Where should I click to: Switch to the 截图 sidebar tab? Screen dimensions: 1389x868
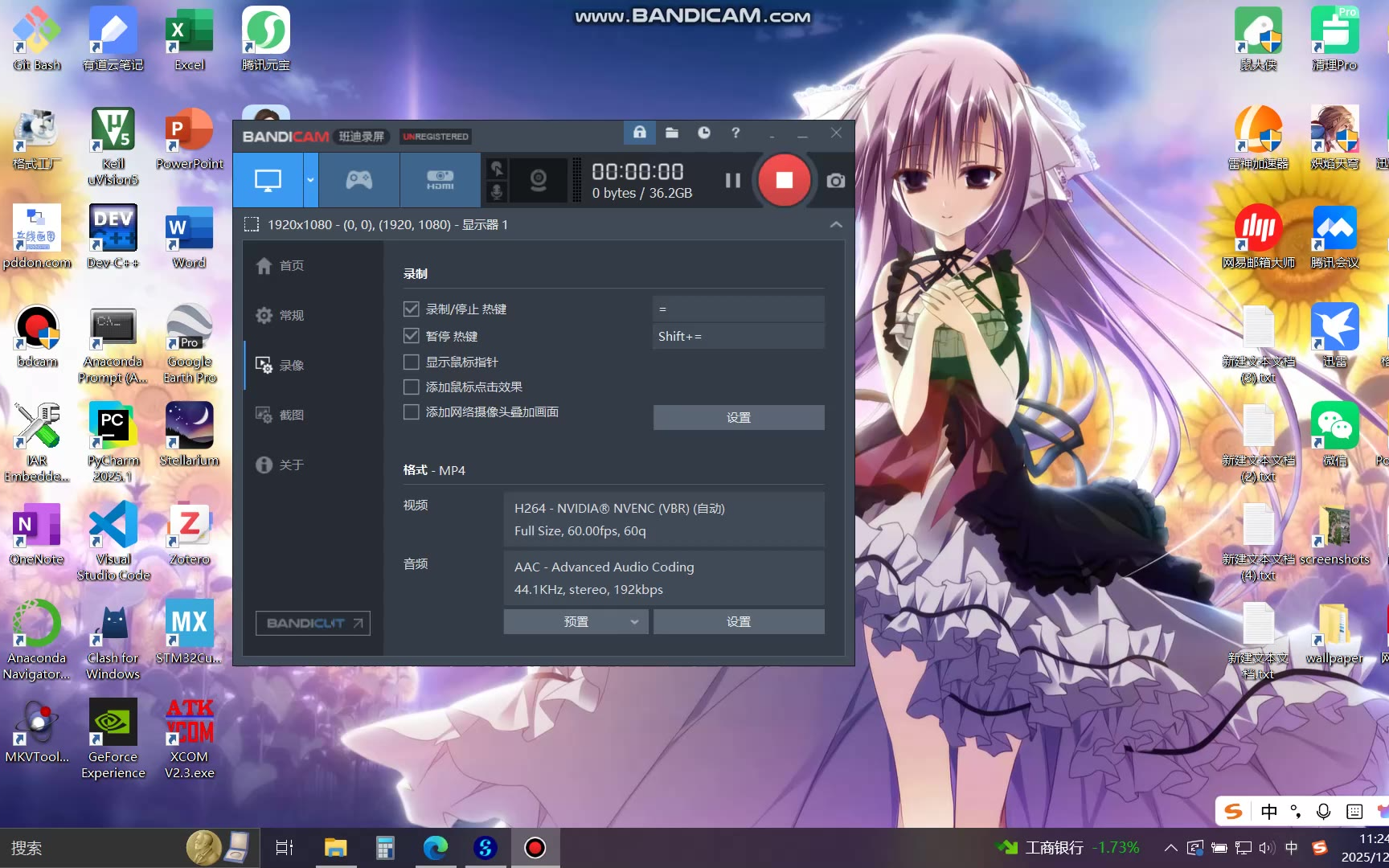[x=291, y=415]
